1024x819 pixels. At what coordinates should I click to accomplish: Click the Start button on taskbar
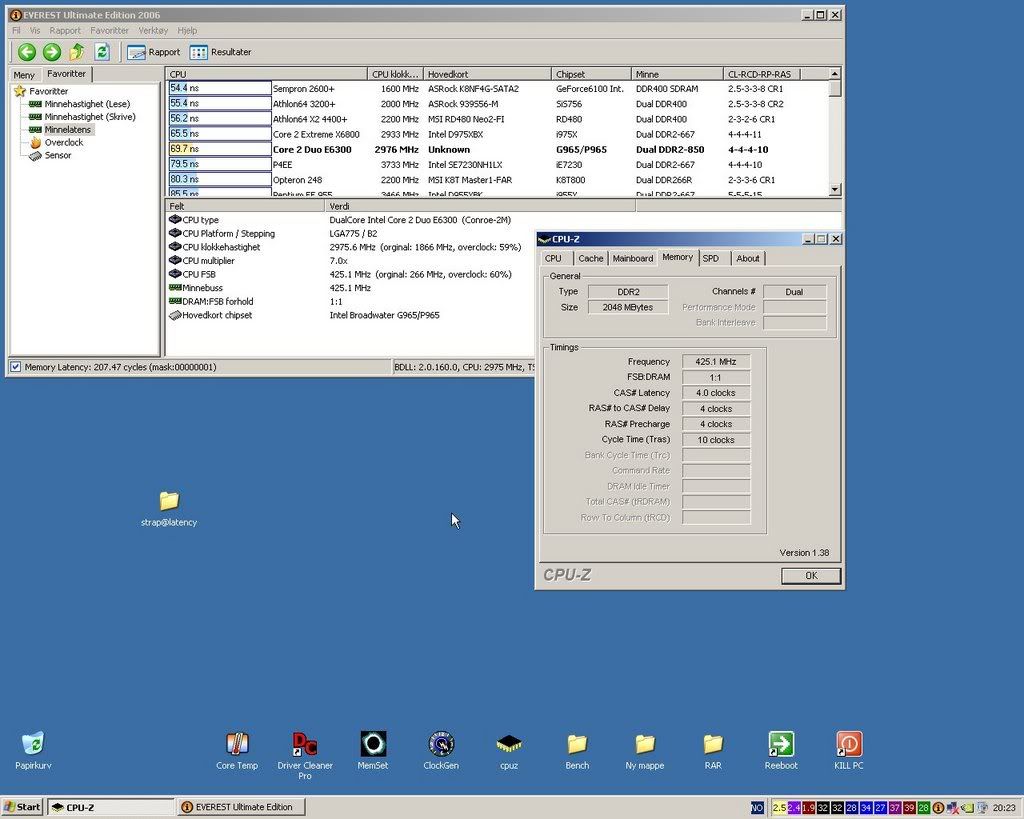pos(22,807)
